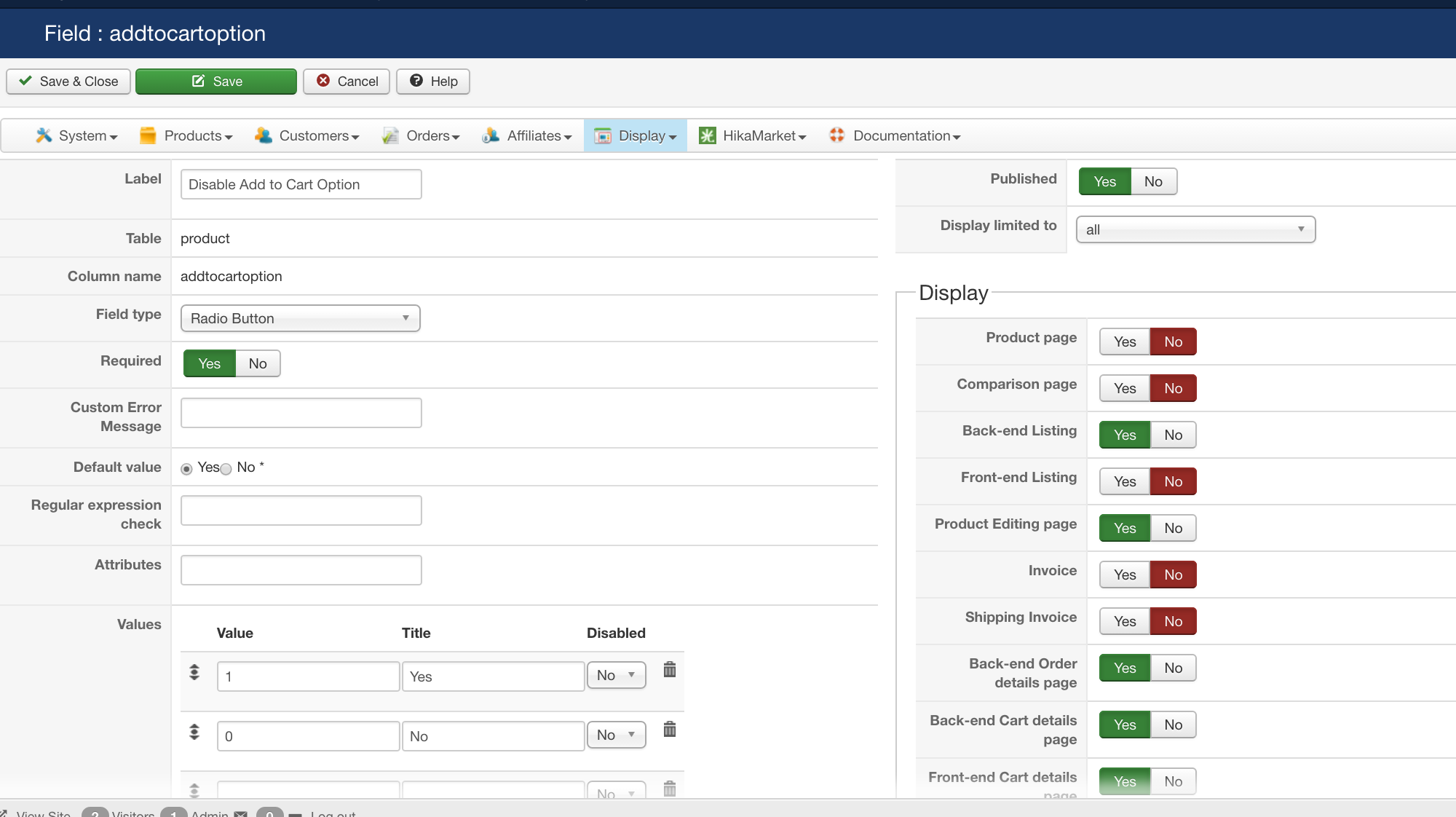Open the Display limited to dropdown

(1195, 229)
